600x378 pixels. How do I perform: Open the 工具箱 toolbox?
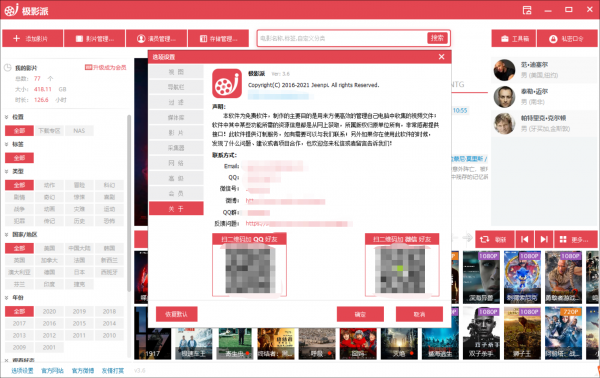click(514, 39)
